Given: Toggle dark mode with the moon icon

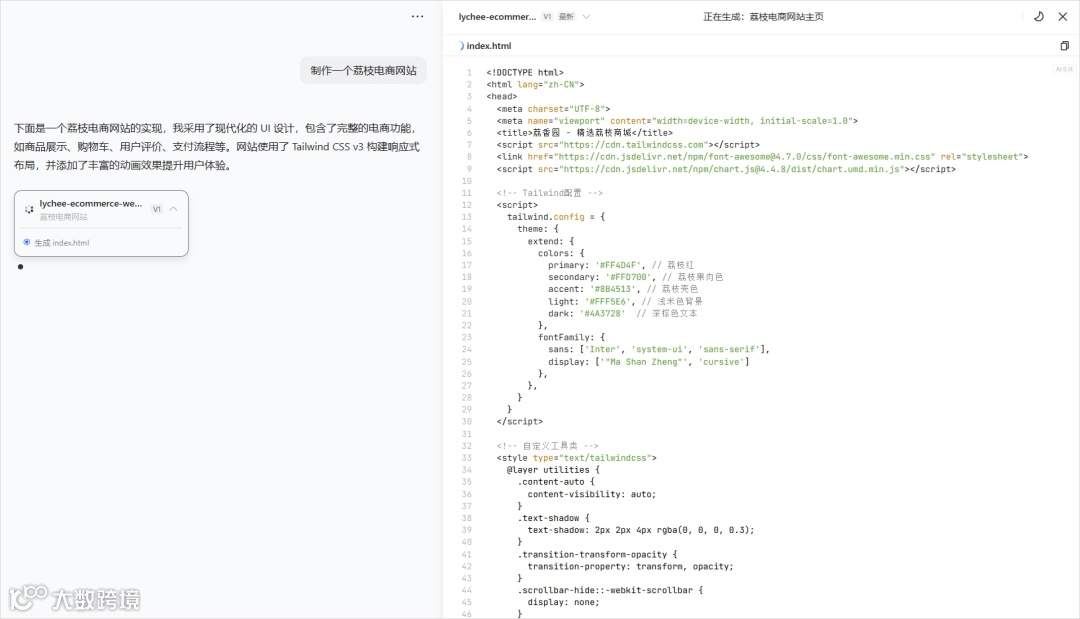Looking at the screenshot, I should pos(1039,17).
